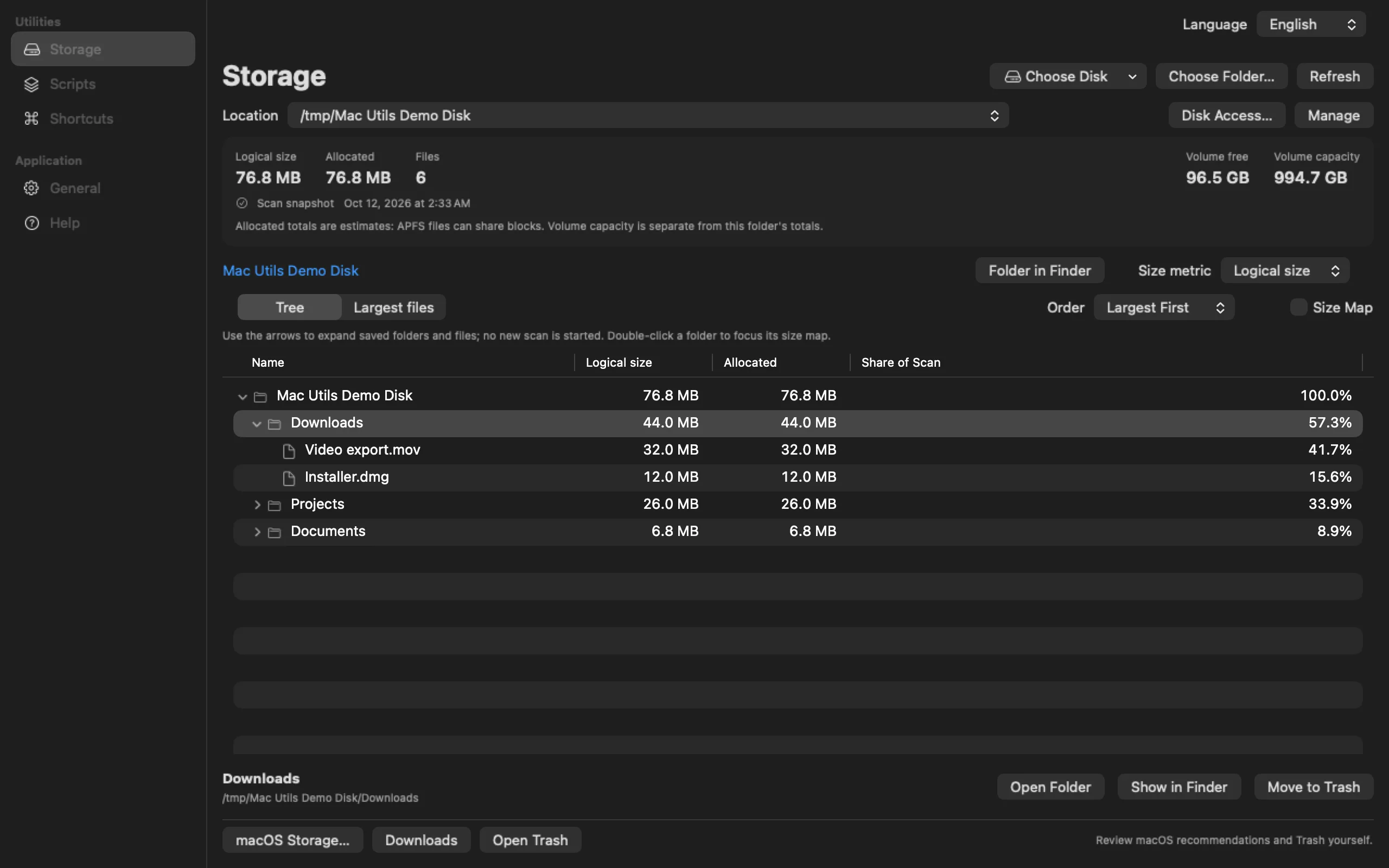Expand the Documents folder chevron
Image resolution: width=1389 pixels, height=868 pixels.
point(257,532)
